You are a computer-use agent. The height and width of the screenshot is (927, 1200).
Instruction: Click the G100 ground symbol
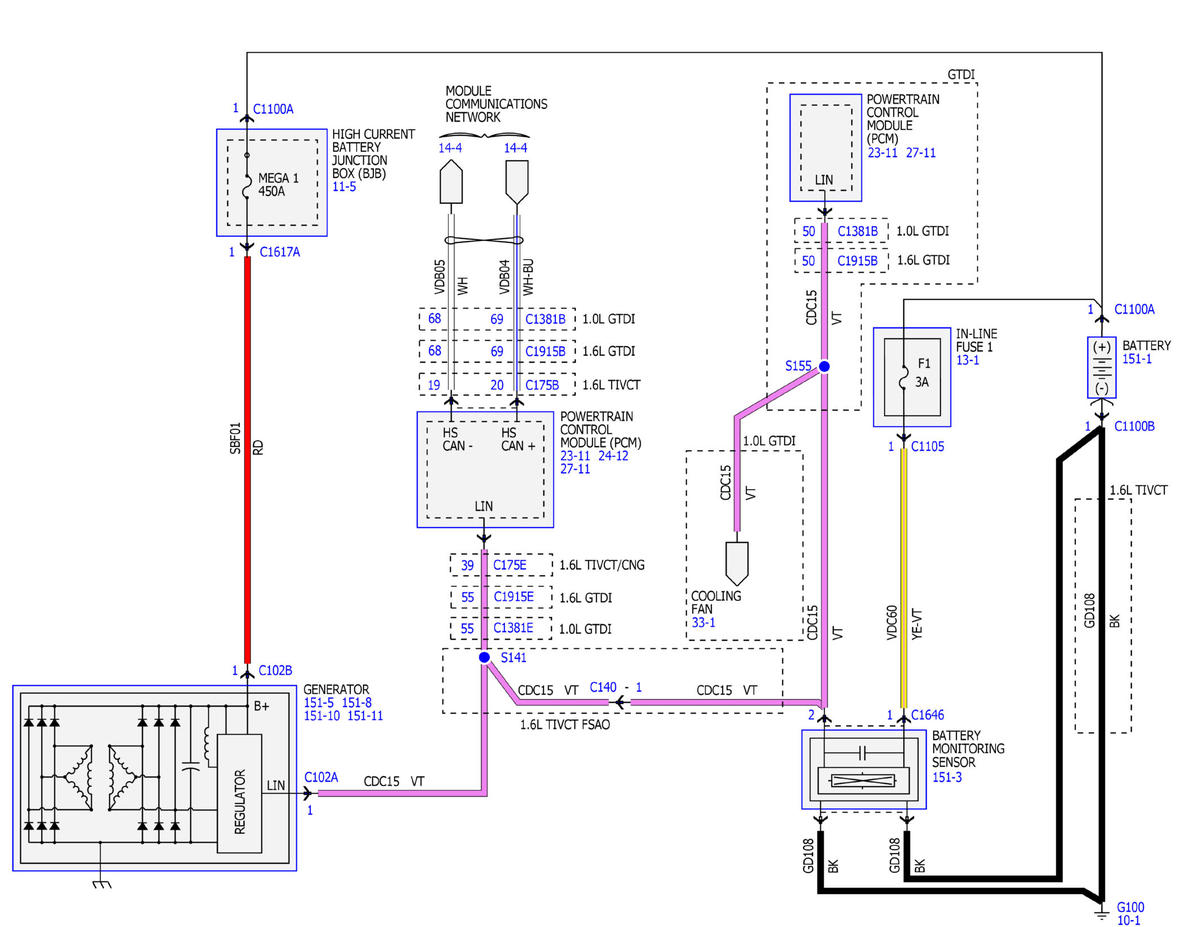click(1100, 912)
